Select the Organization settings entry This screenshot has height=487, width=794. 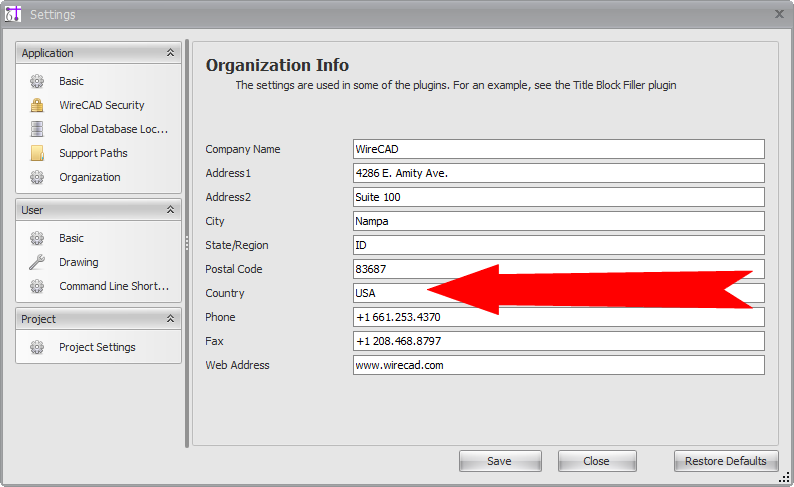coord(90,177)
